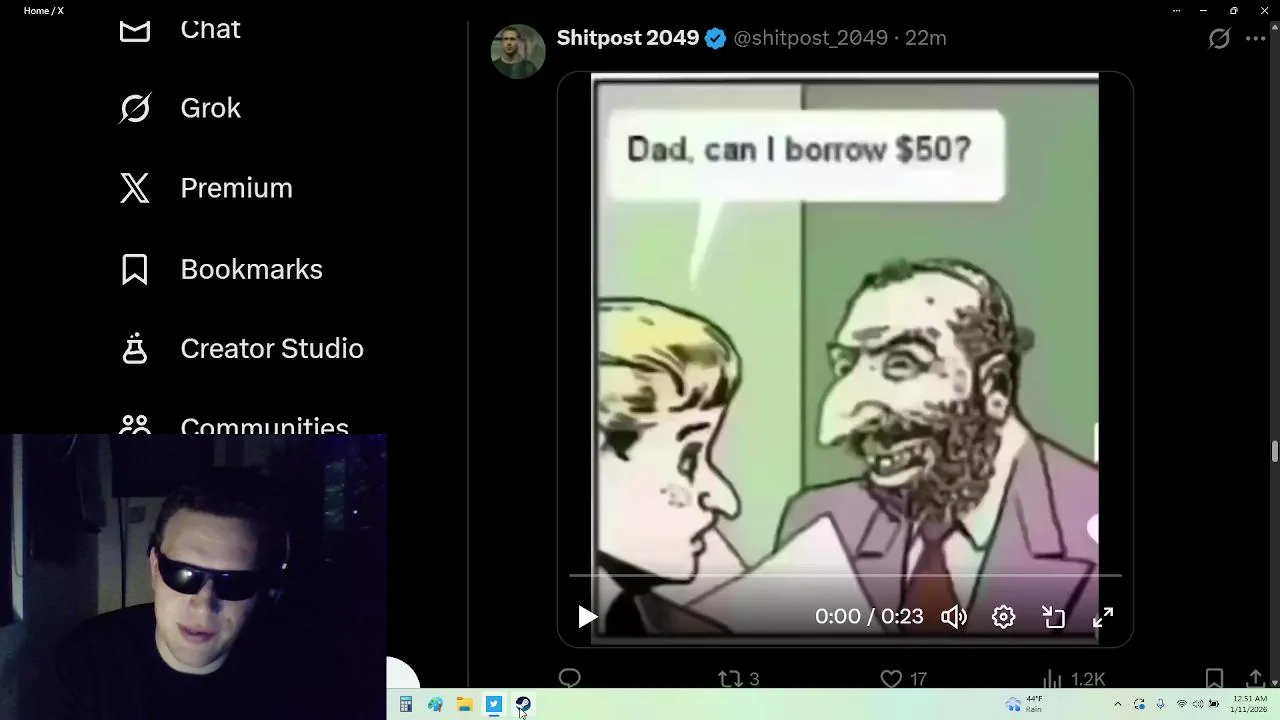
Task: Play the video
Action: [587, 617]
